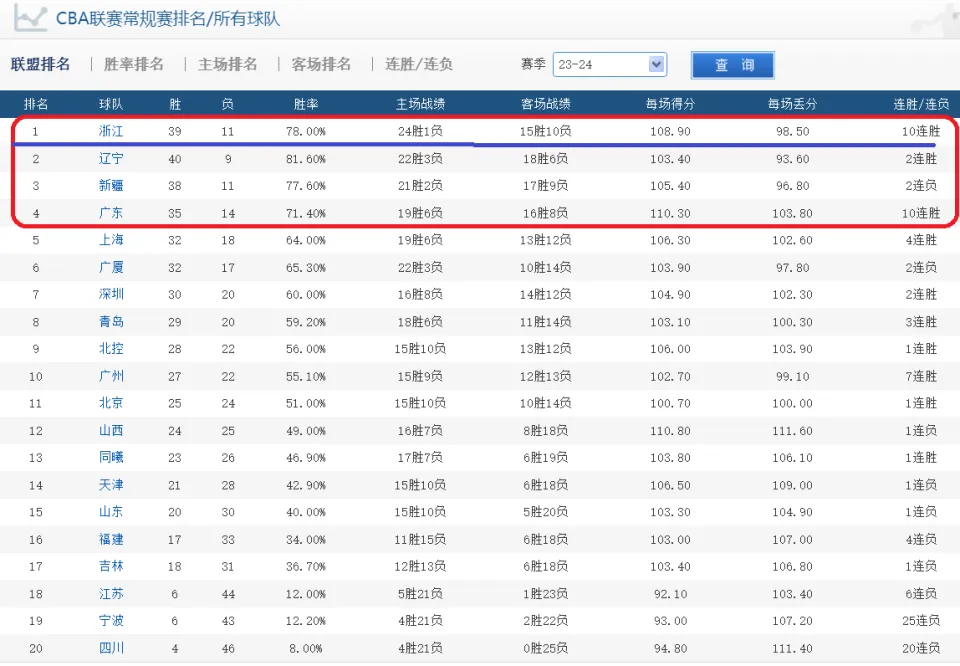Open the 吉林 team link
960x666 pixels.
111,567
